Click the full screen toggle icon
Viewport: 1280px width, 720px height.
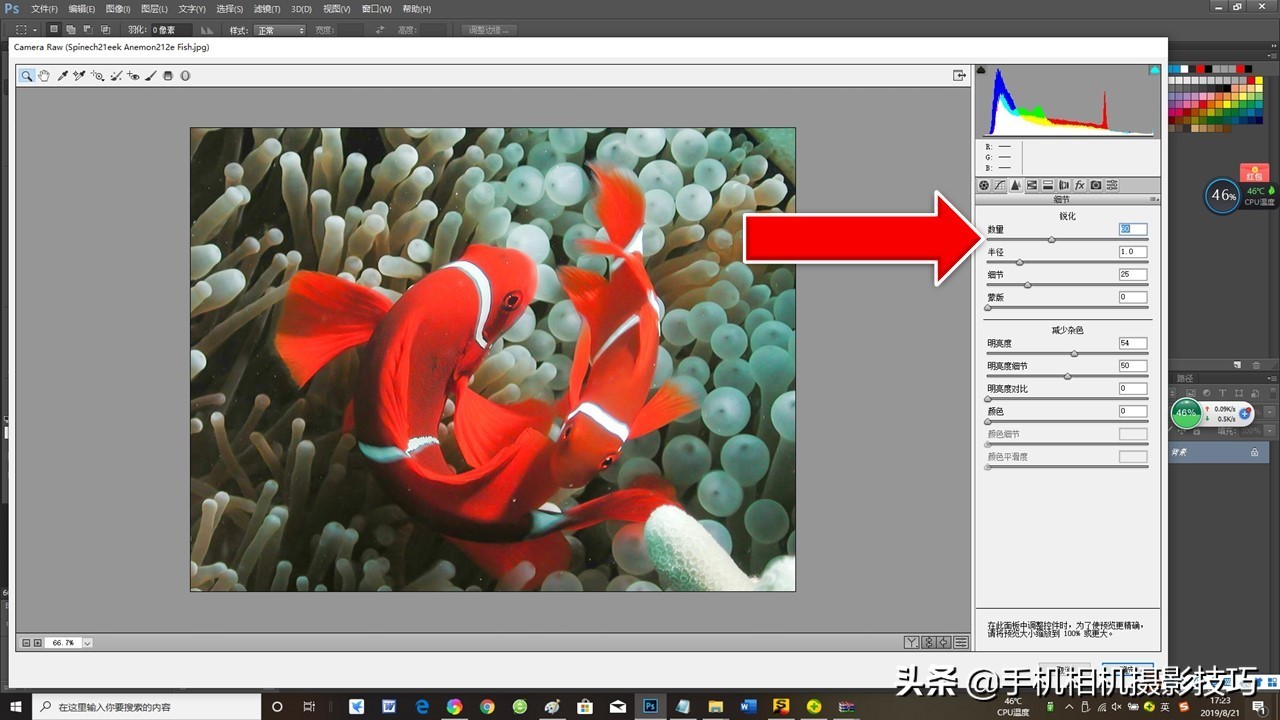(x=959, y=75)
